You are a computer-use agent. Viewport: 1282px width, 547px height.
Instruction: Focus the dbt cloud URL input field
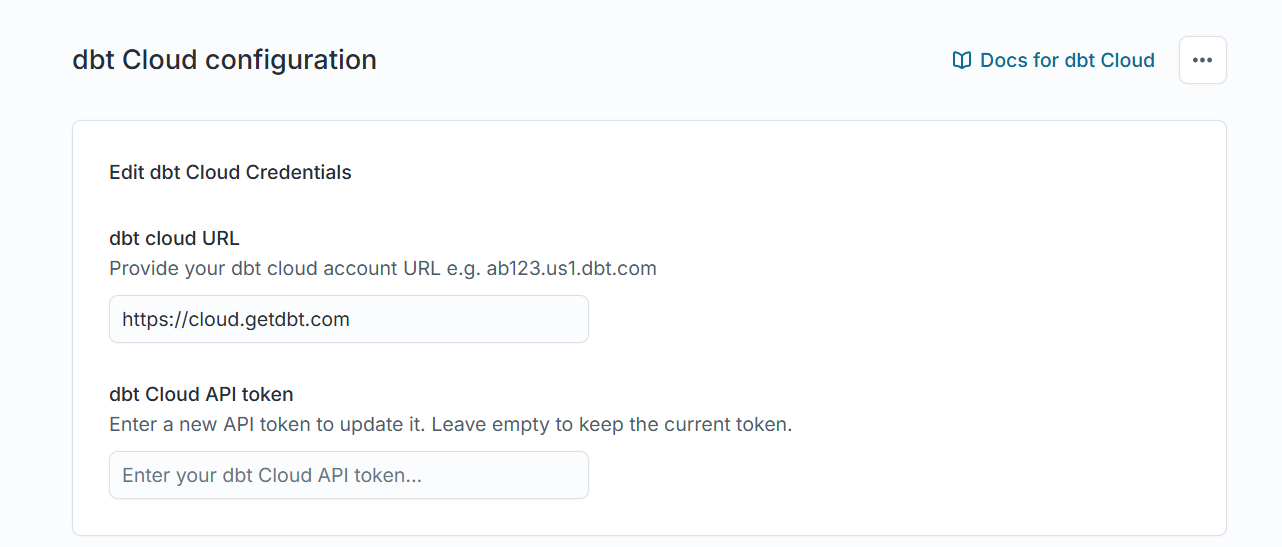pyautogui.click(x=348, y=319)
